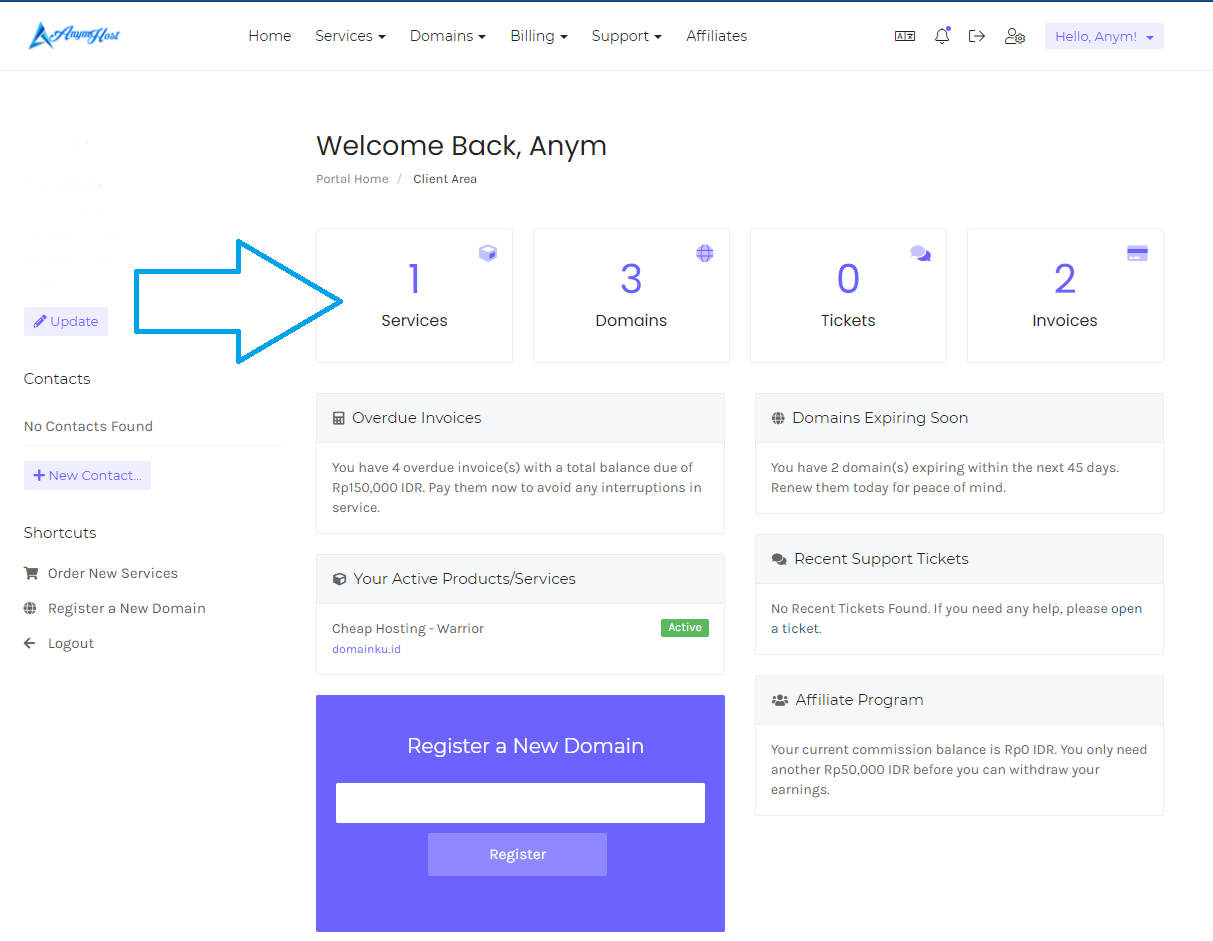The image size is (1213, 941).
Task: Click the box icon on the Services card
Action: tap(488, 253)
